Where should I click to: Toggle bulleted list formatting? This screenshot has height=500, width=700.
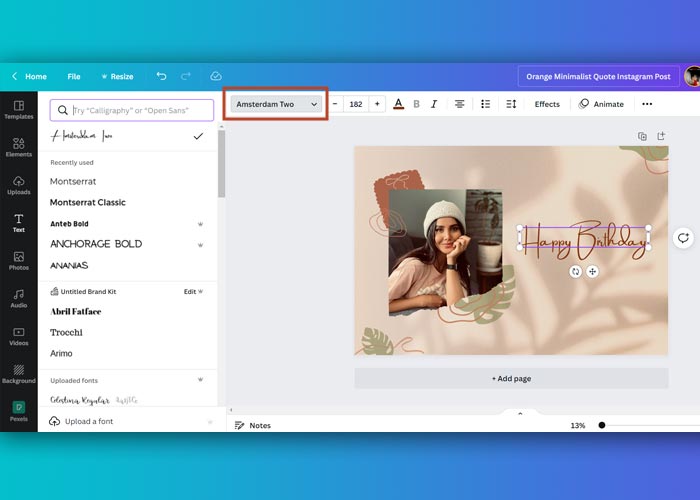click(x=486, y=104)
